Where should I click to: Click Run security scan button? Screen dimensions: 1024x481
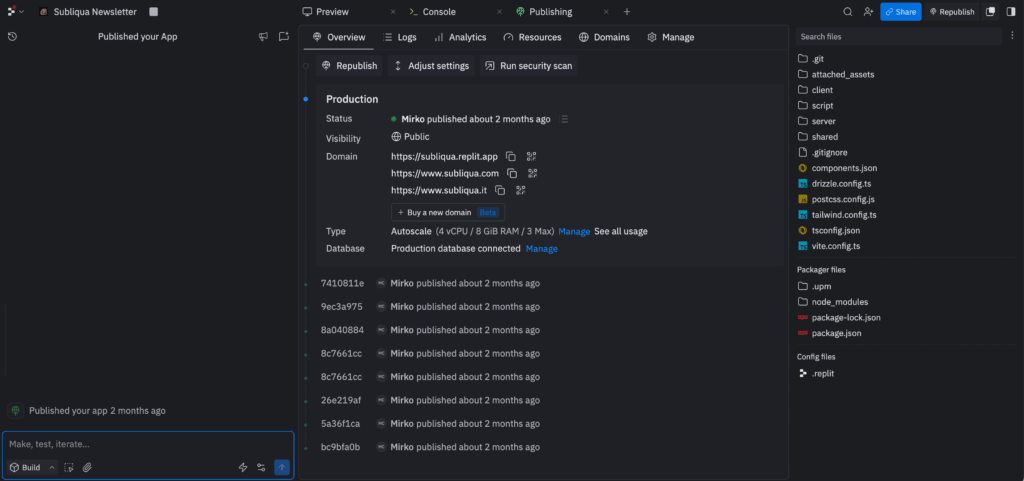click(x=529, y=66)
